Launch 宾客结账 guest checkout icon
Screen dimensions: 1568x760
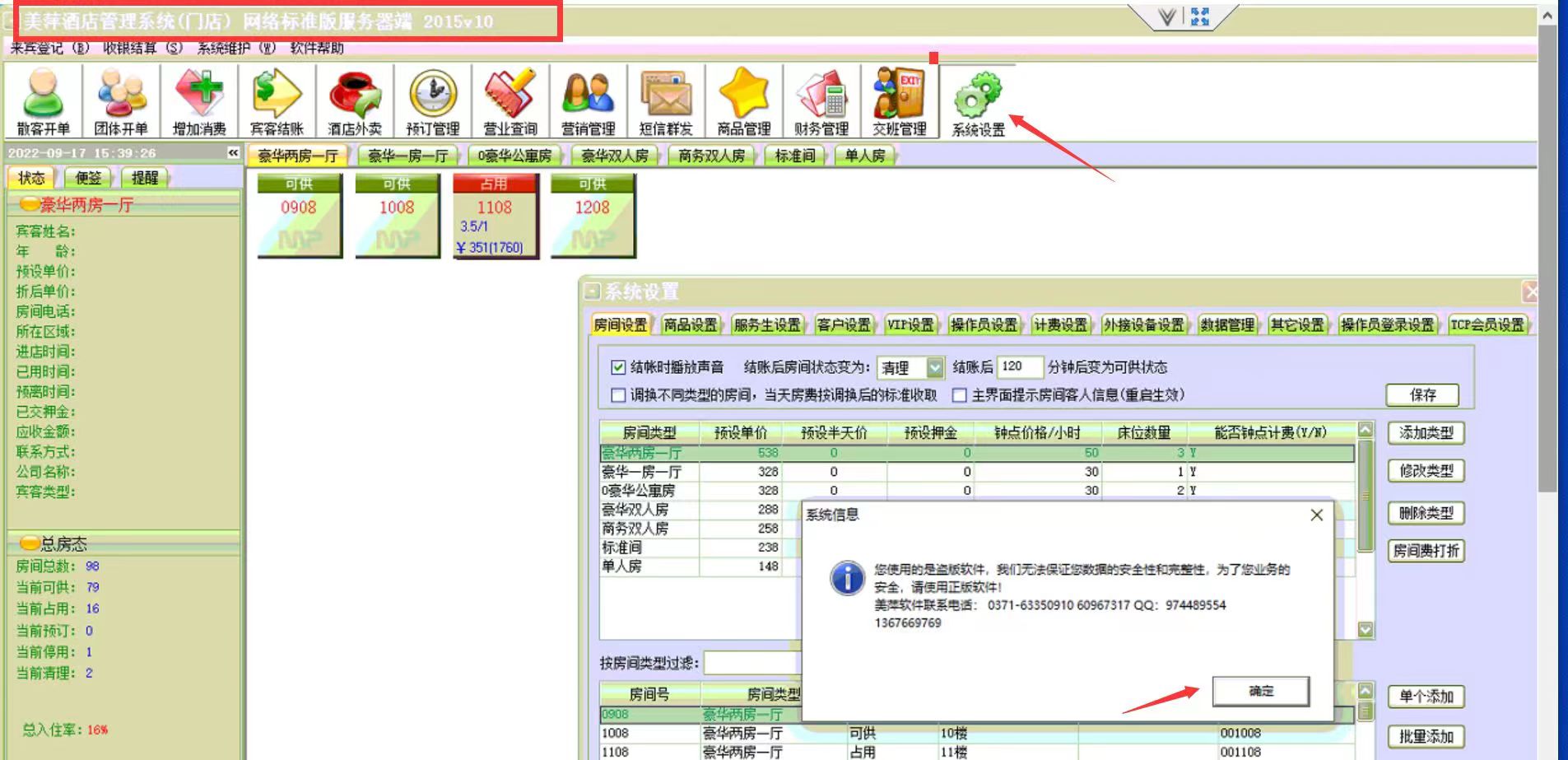[277, 101]
